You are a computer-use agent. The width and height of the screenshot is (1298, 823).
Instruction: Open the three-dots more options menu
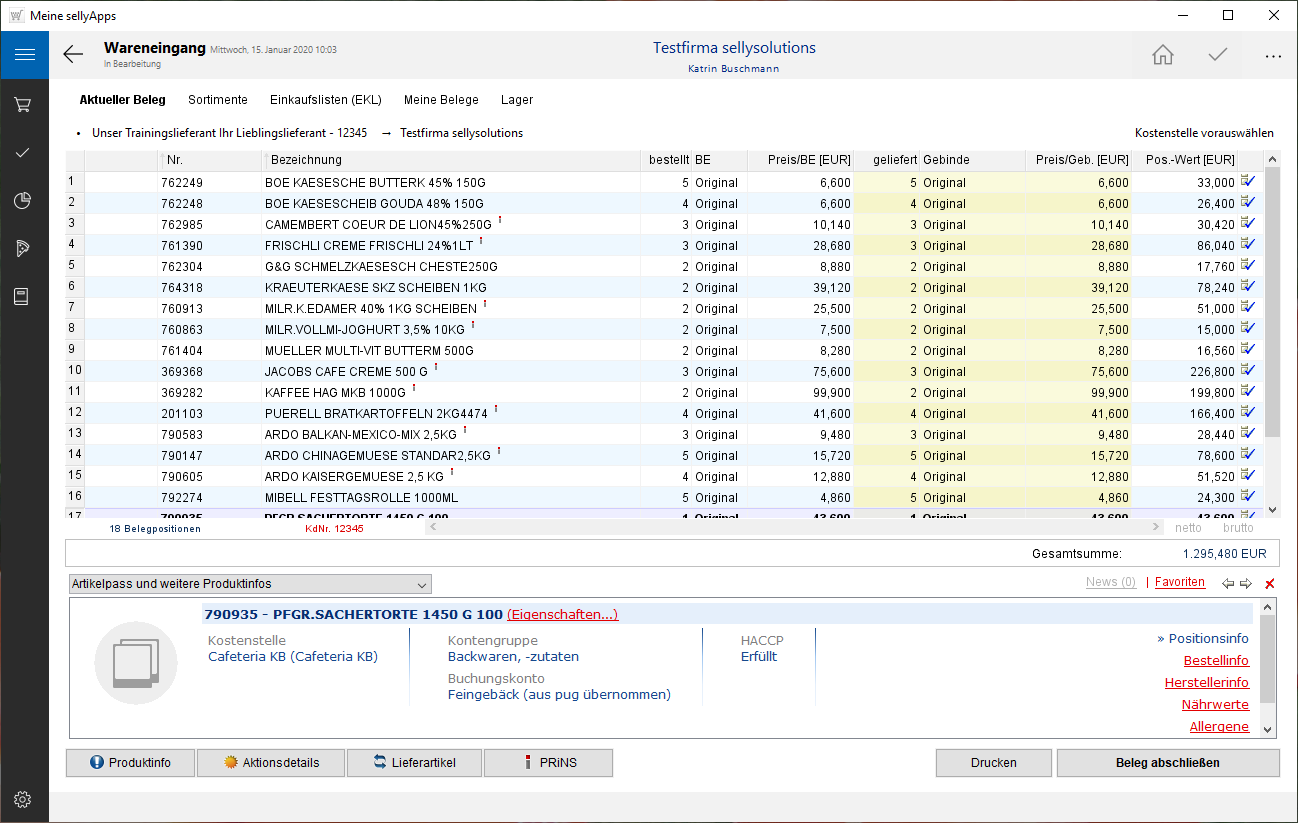[x=1272, y=57]
